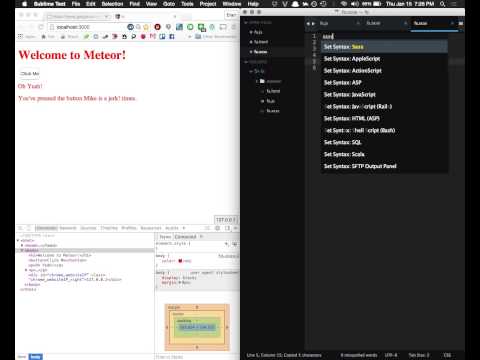Switch to the DevTools Network tab

[x=68, y=228]
